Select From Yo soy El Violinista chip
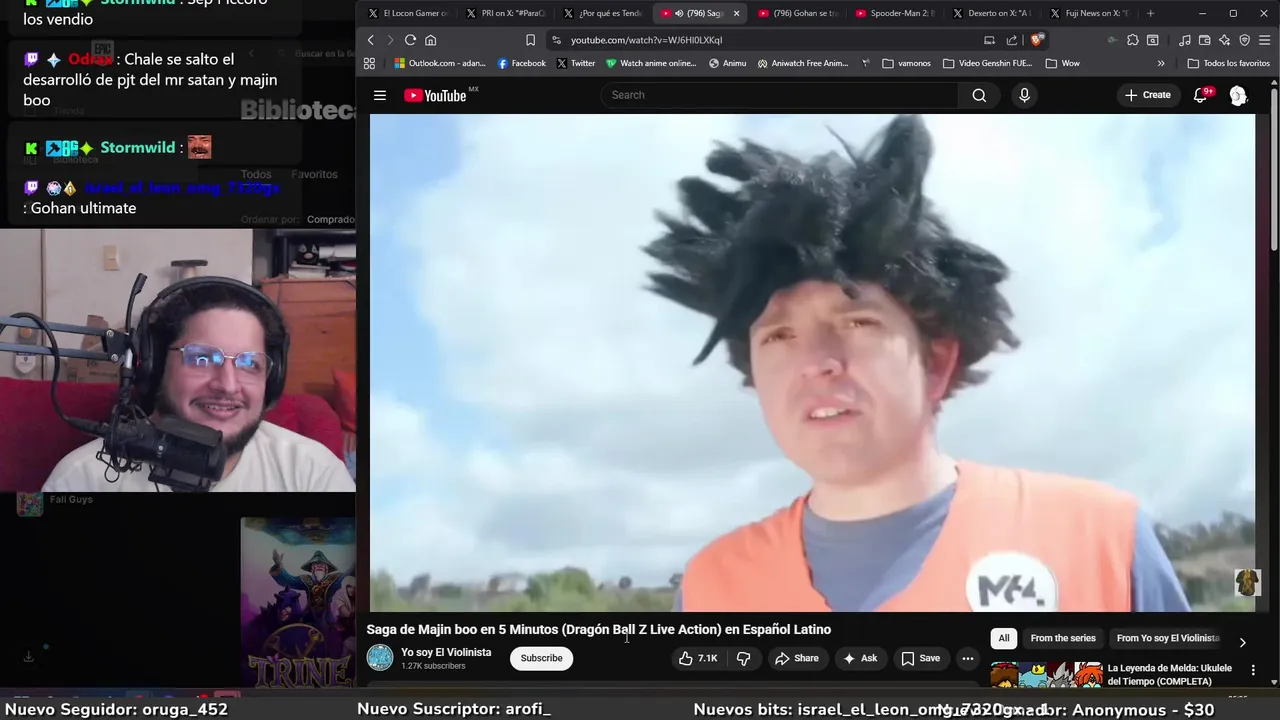Viewport: 1280px width, 720px height. [x=1167, y=638]
